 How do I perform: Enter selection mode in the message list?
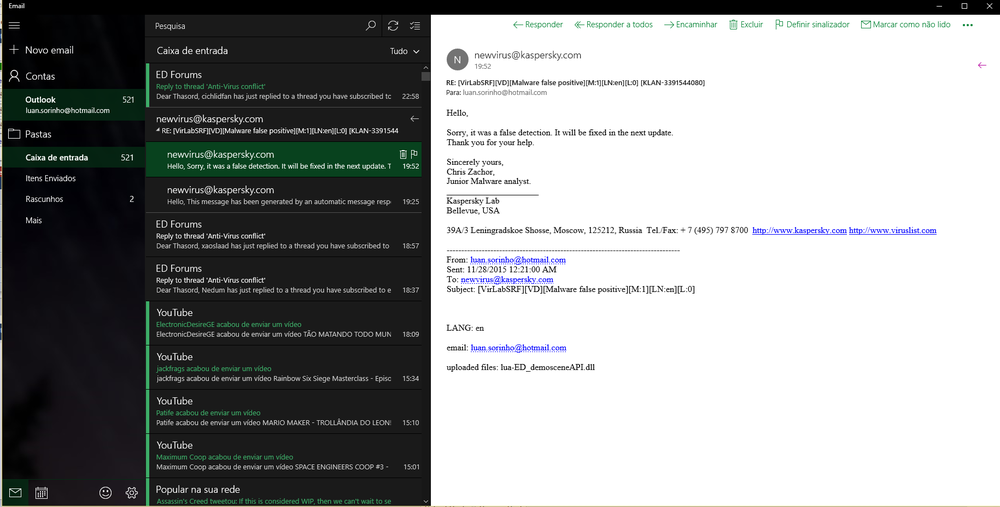pos(416,25)
